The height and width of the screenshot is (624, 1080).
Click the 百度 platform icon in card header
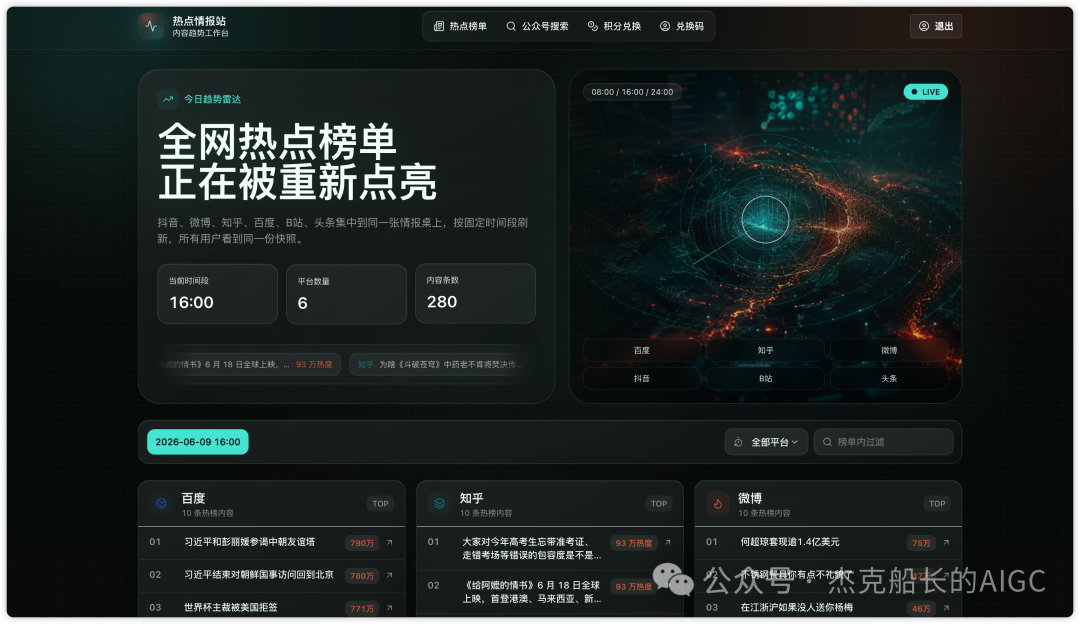click(x=161, y=503)
